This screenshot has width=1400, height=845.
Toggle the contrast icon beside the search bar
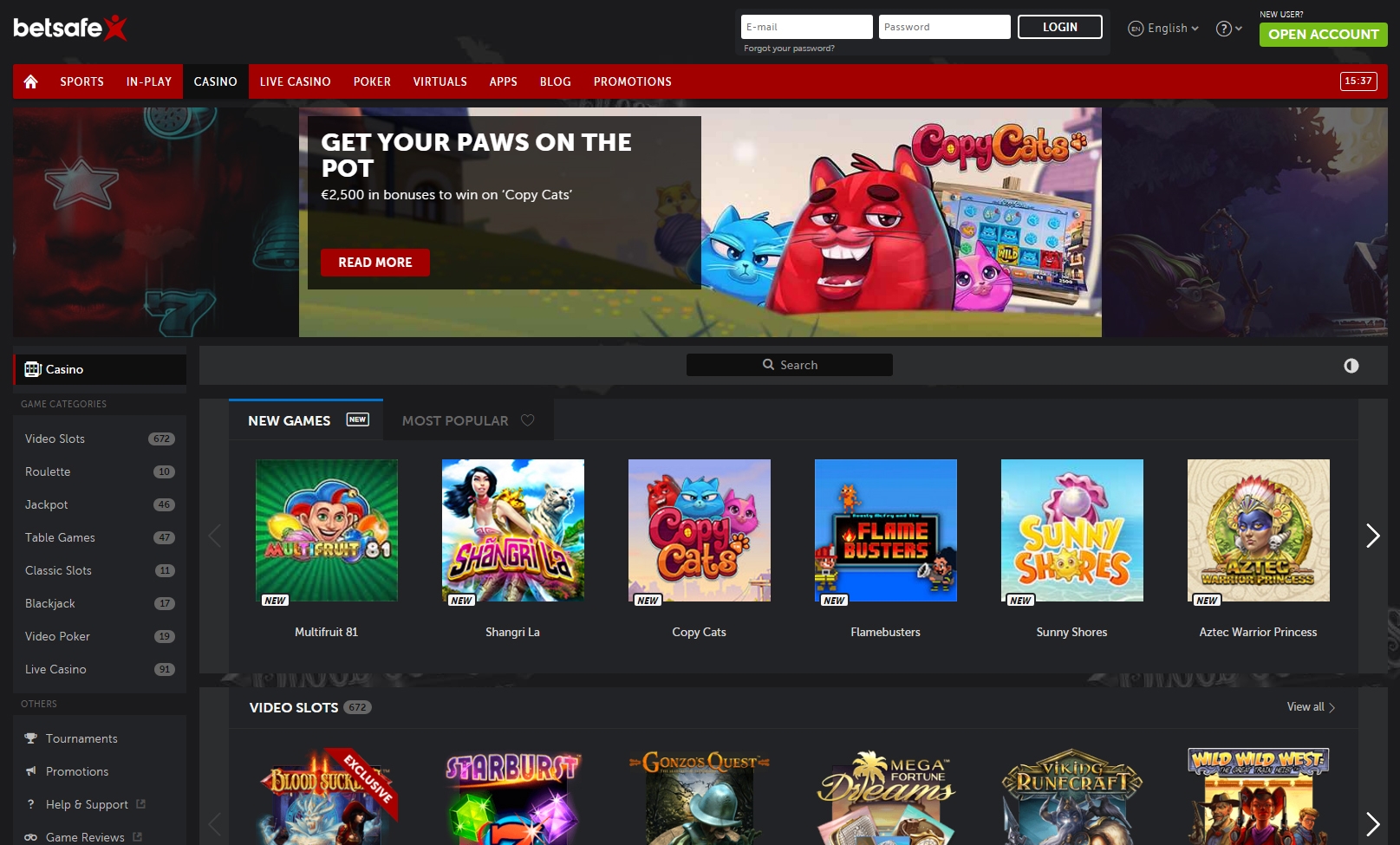click(1351, 365)
